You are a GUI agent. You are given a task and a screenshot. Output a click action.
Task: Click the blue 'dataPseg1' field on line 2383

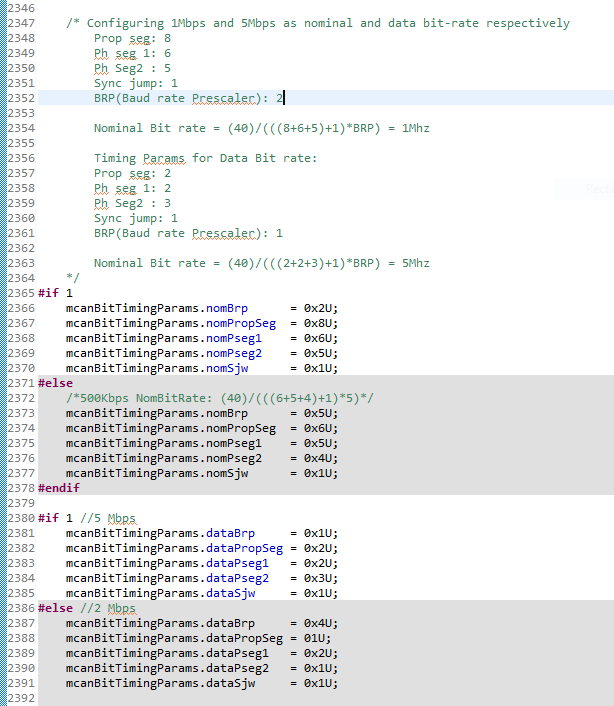tap(237, 563)
